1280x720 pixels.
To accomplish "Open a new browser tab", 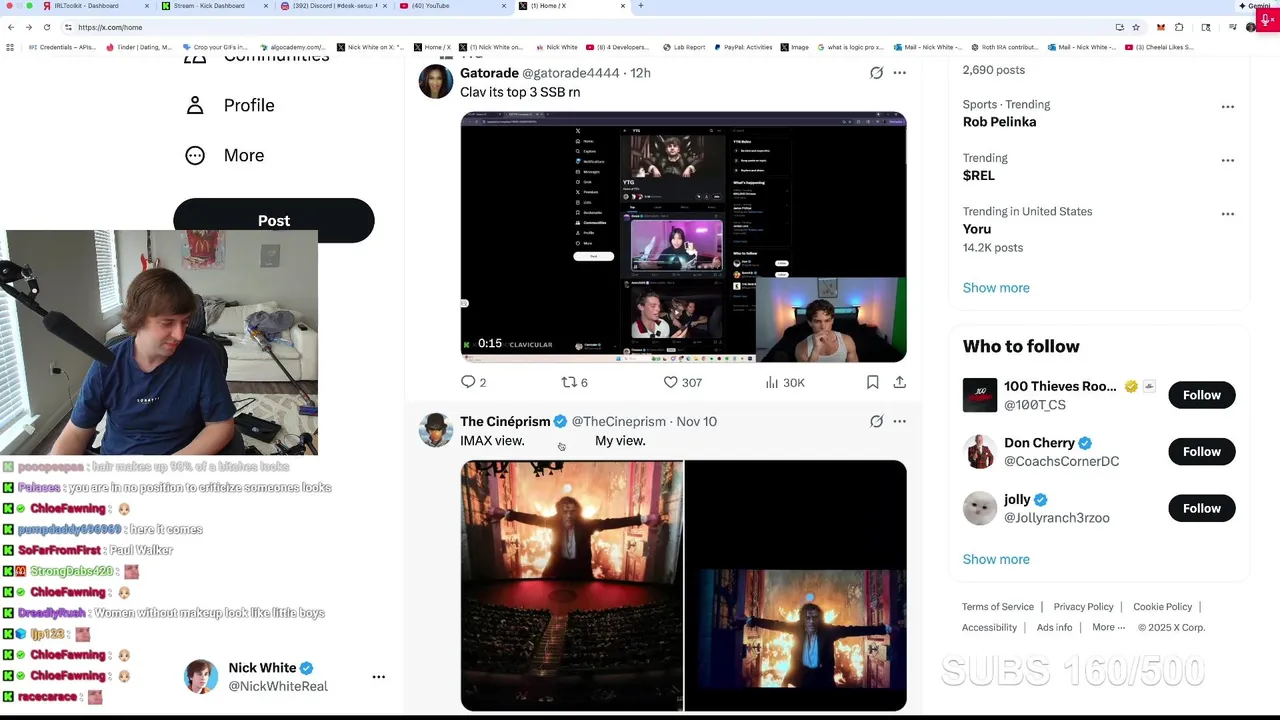I will (x=641, y=6).
